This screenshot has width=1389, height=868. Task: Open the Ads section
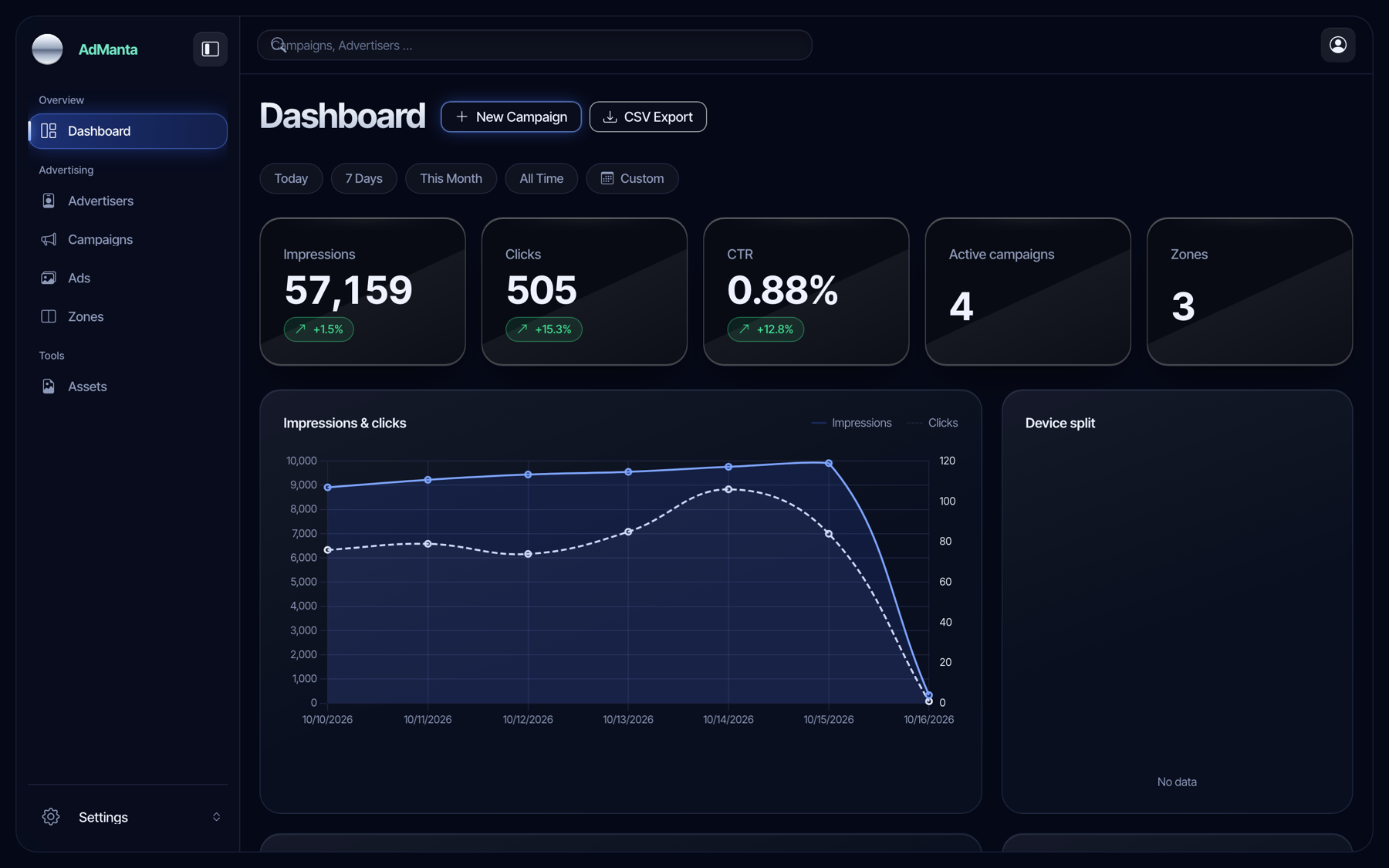click(x=128, y=278)
